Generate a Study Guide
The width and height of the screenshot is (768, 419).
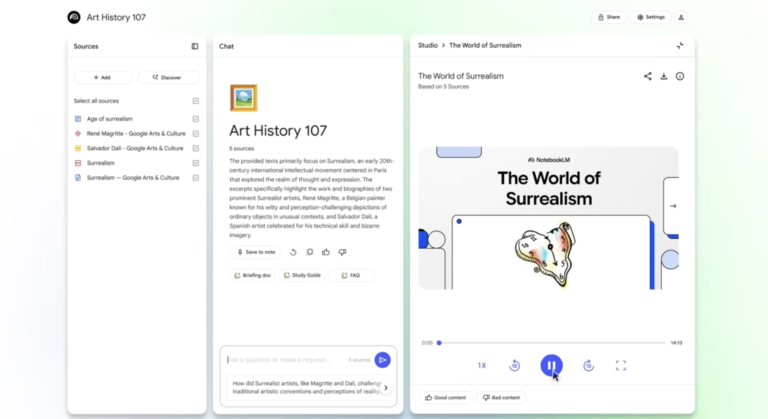pyautogui.click(x=302, y=275)
